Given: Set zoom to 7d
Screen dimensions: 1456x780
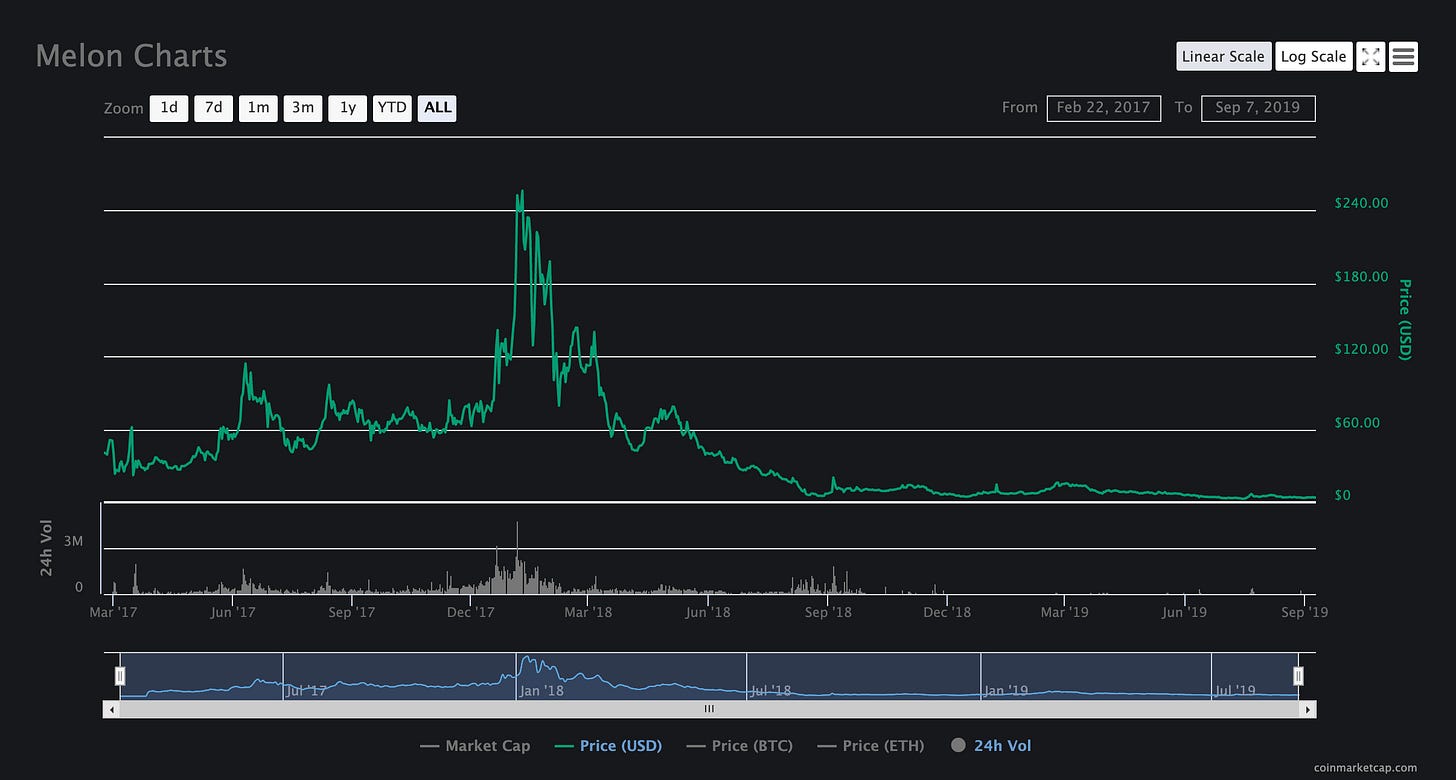Looking at the screenshot, I should (213, 108).
